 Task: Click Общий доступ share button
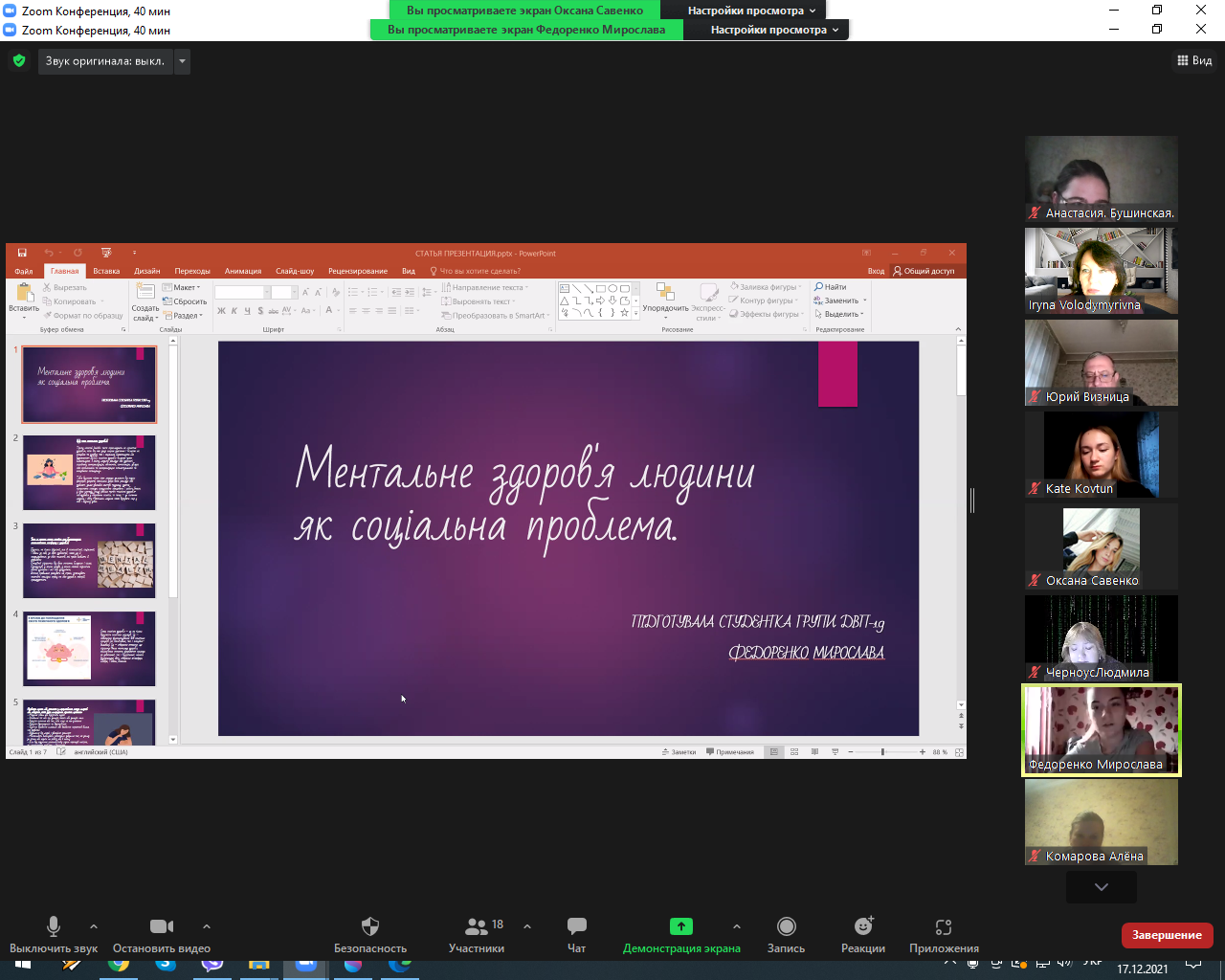924,271
